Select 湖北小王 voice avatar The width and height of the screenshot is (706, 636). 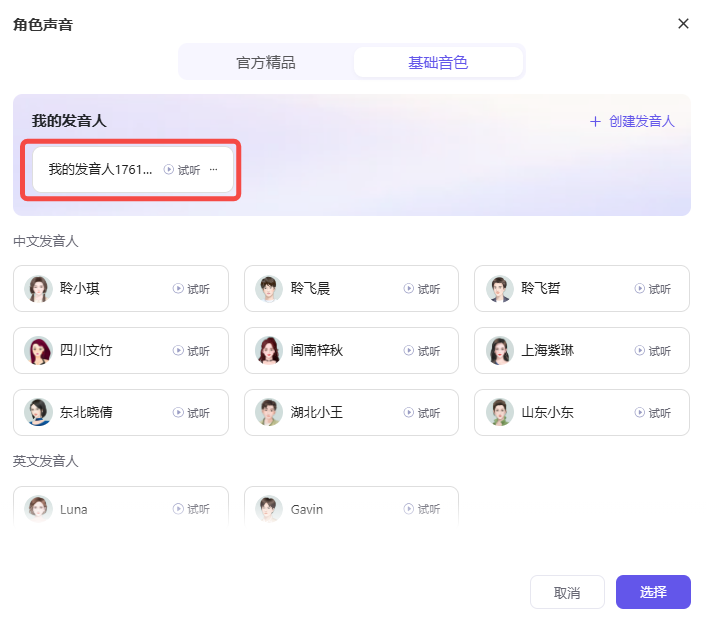(x=269, y=412)
